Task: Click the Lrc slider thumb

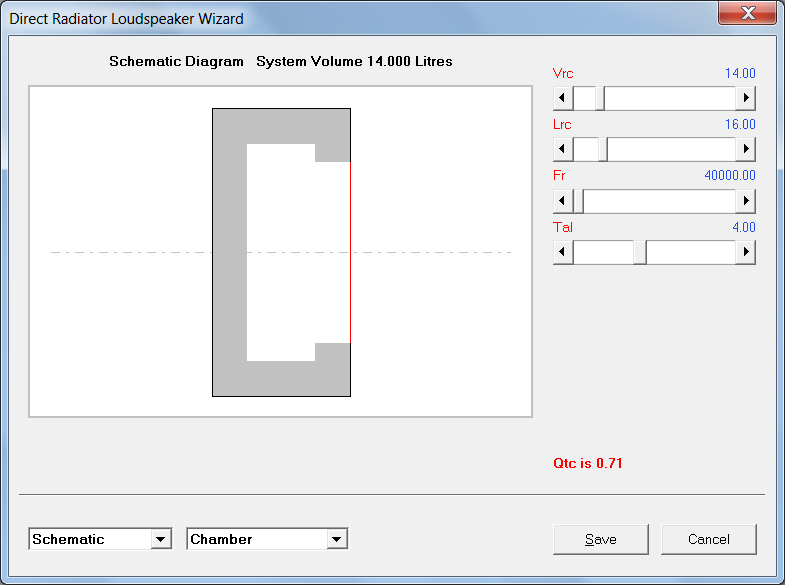Action: pyautogui.click(x=603, y=149)
